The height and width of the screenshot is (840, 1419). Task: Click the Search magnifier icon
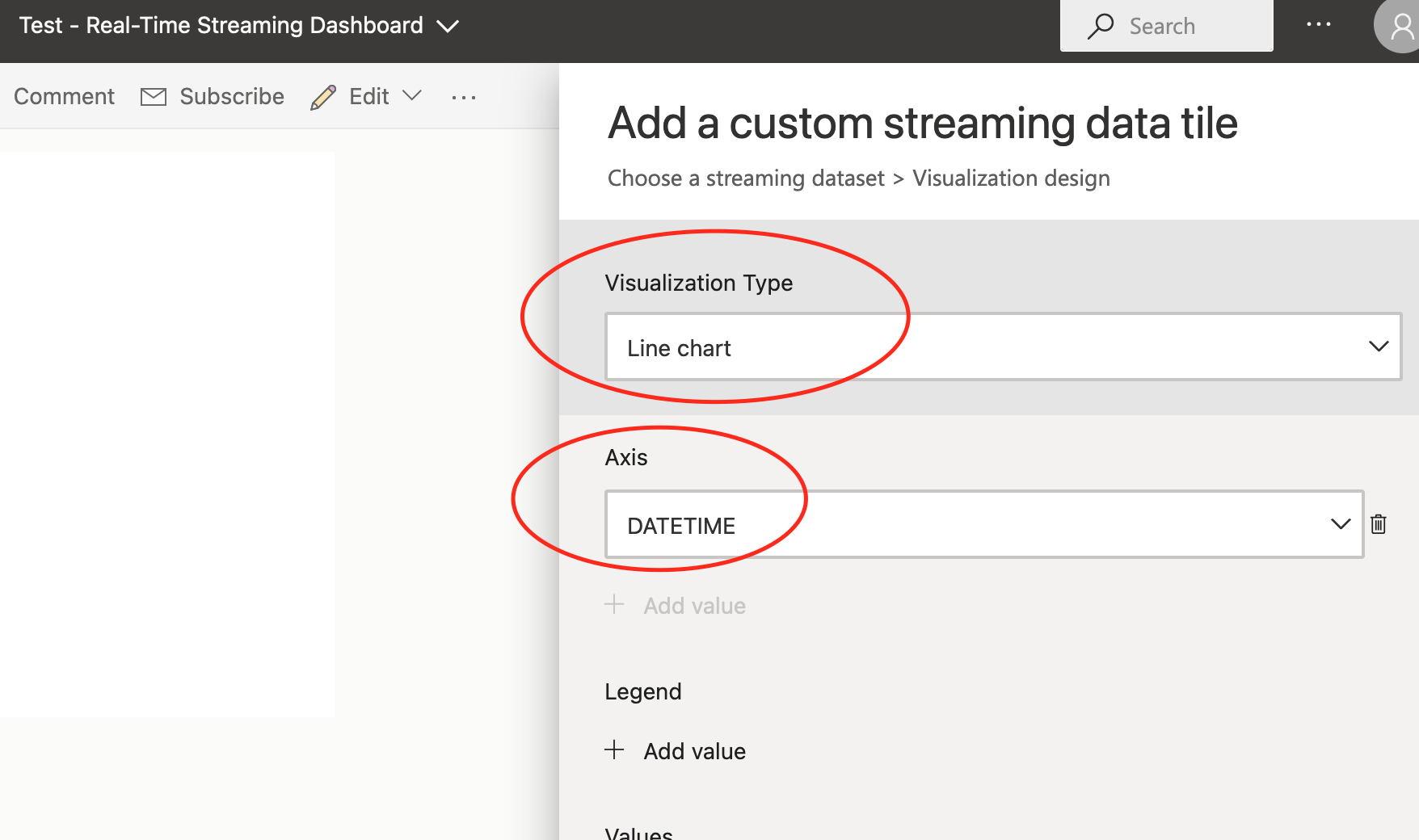point(1101,25)
